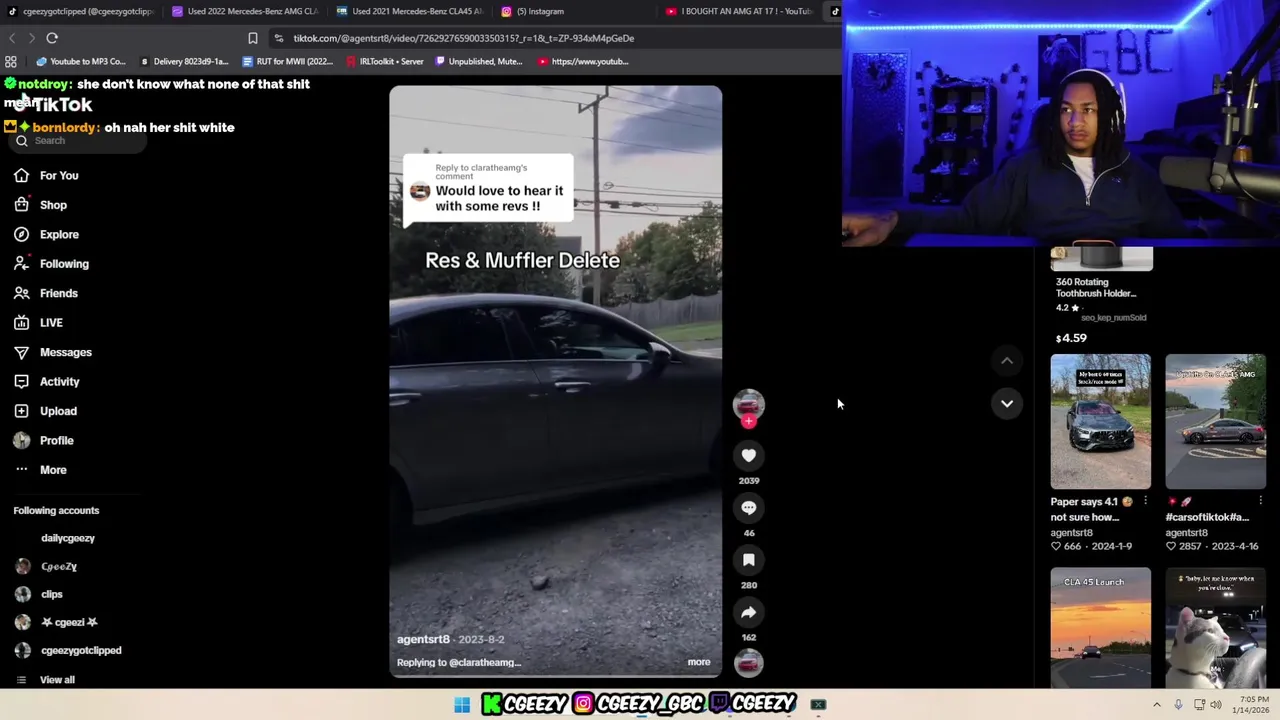The height and width of the screenshot is (720, 1280).
Task: Open the browser apps grid icon
Action: [11, 61]
